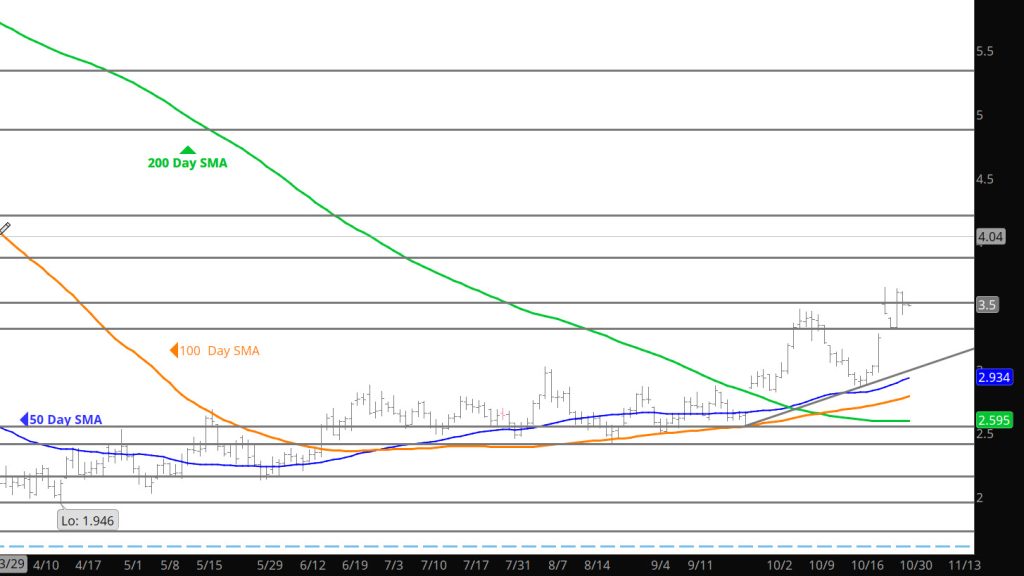Click the 5.5 price axis label
1024x576 pixels.
point(986,51)
